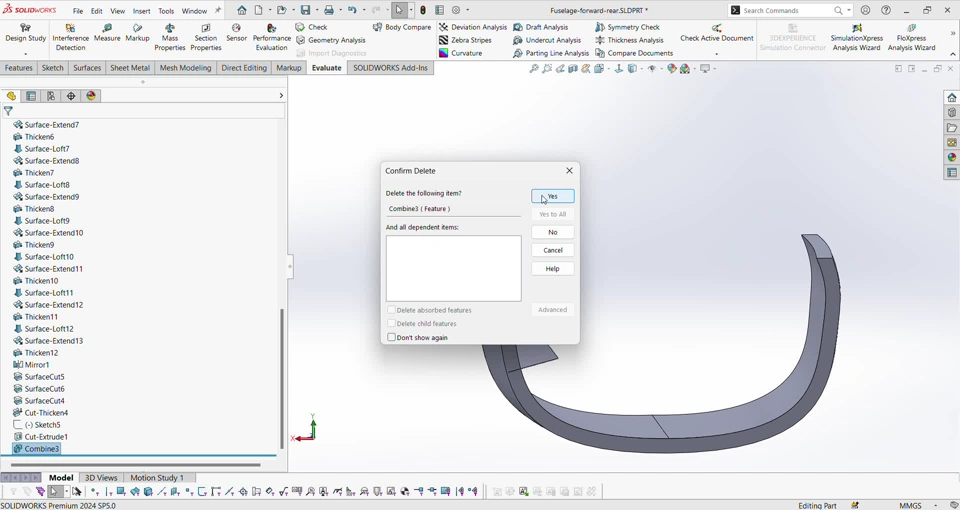960x510 pixels.
Task: Open the Insert menu
Action: click(x=141, y=11)
